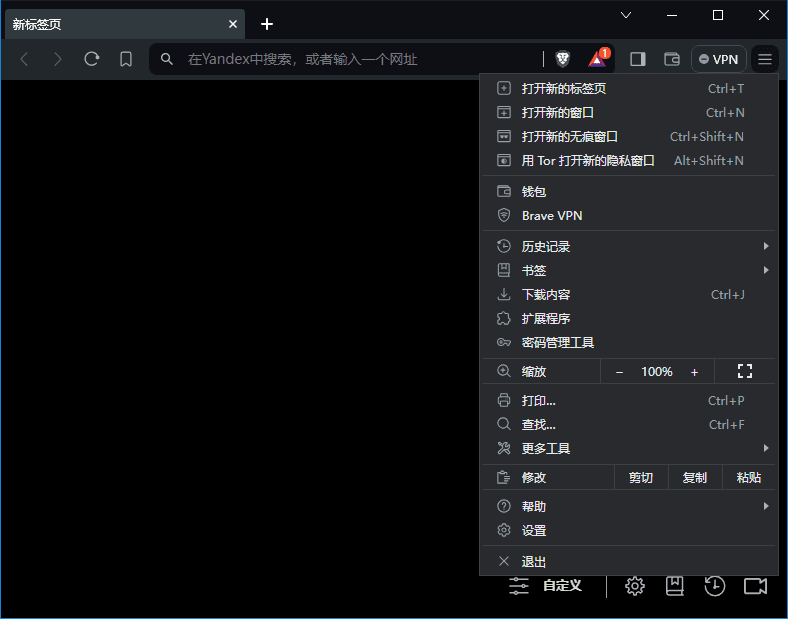Click the bookmark page icon
This screenshot has height=619, width=788.
(126, 59)
